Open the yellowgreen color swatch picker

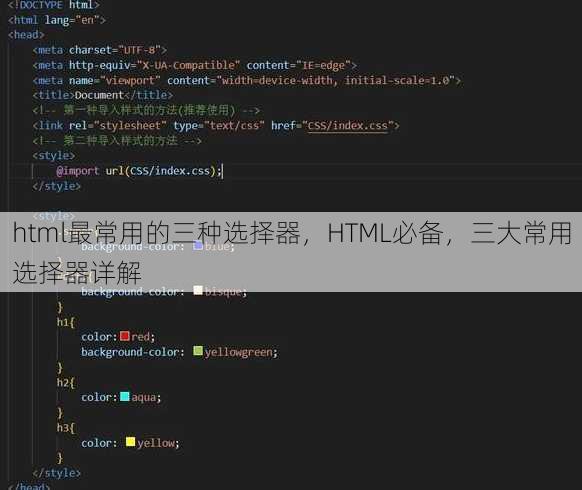pyautogui.click(x=198, y=351)
